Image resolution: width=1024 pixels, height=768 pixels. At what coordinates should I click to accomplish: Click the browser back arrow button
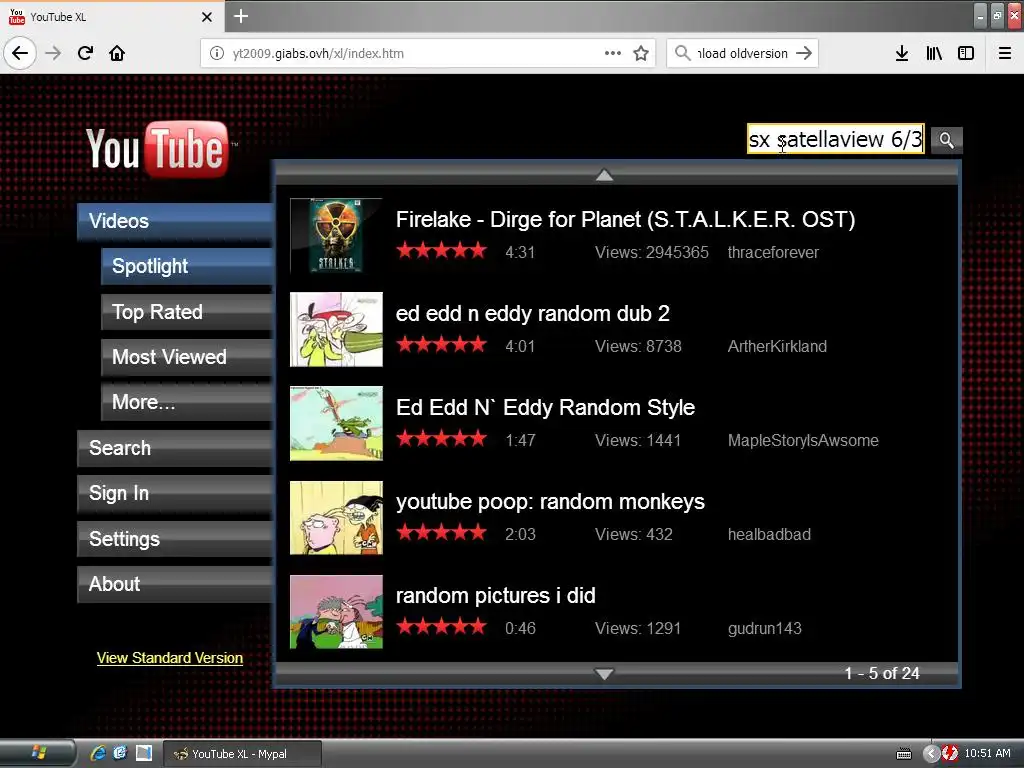pyautogui.click(x=20, y=53)
